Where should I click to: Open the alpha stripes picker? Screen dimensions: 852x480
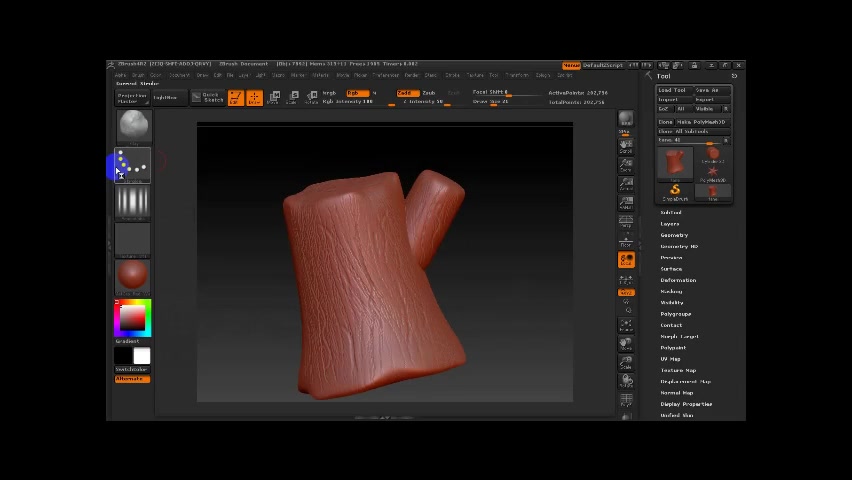pyautogui.click(x=133, y=203)
